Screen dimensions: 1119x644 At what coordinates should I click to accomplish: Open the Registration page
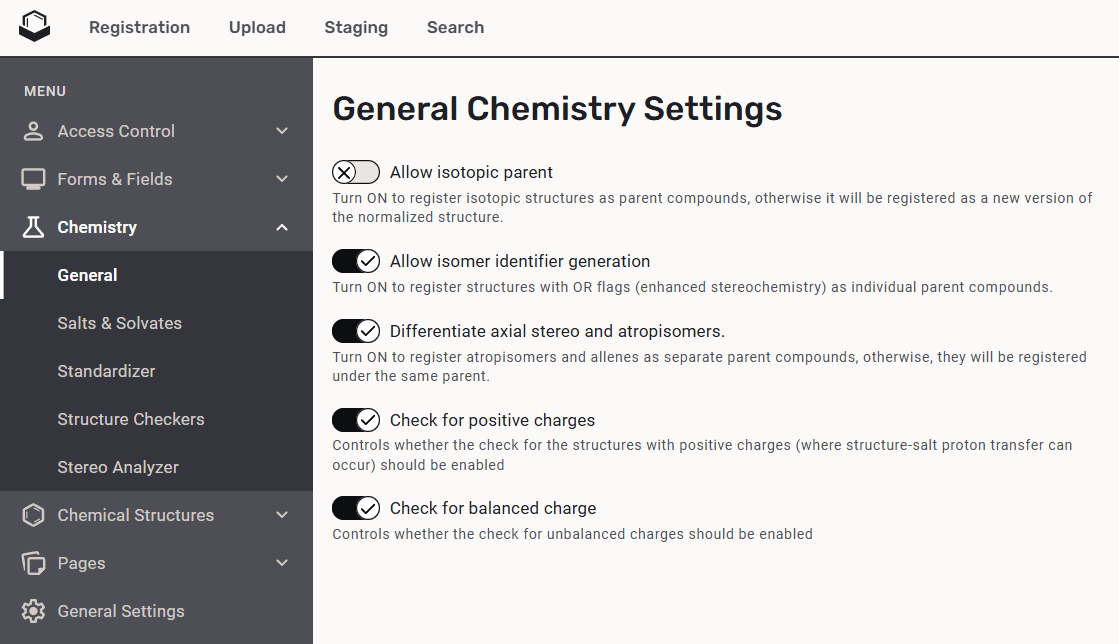pos(139,27)
